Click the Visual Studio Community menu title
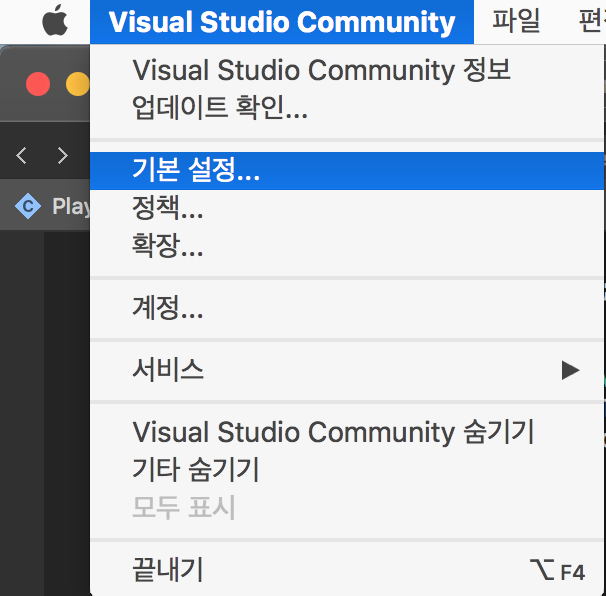The image size is (606, 596). tap(282, 22)
